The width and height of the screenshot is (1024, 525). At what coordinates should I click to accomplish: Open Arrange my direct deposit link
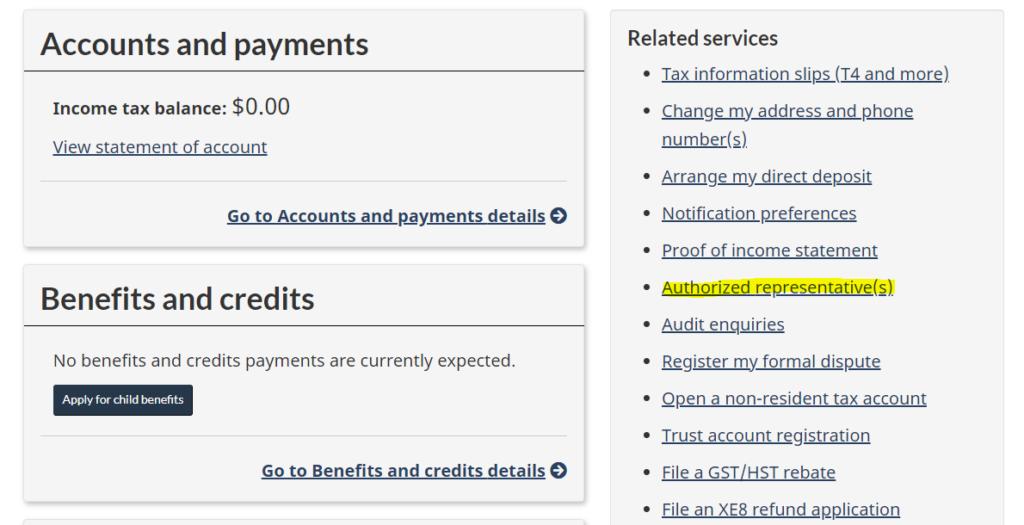(766, 176)
